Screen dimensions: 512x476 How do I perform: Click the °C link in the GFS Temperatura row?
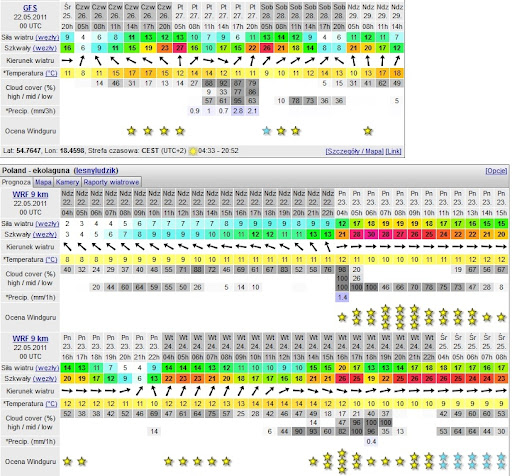(x=51, y=73)
